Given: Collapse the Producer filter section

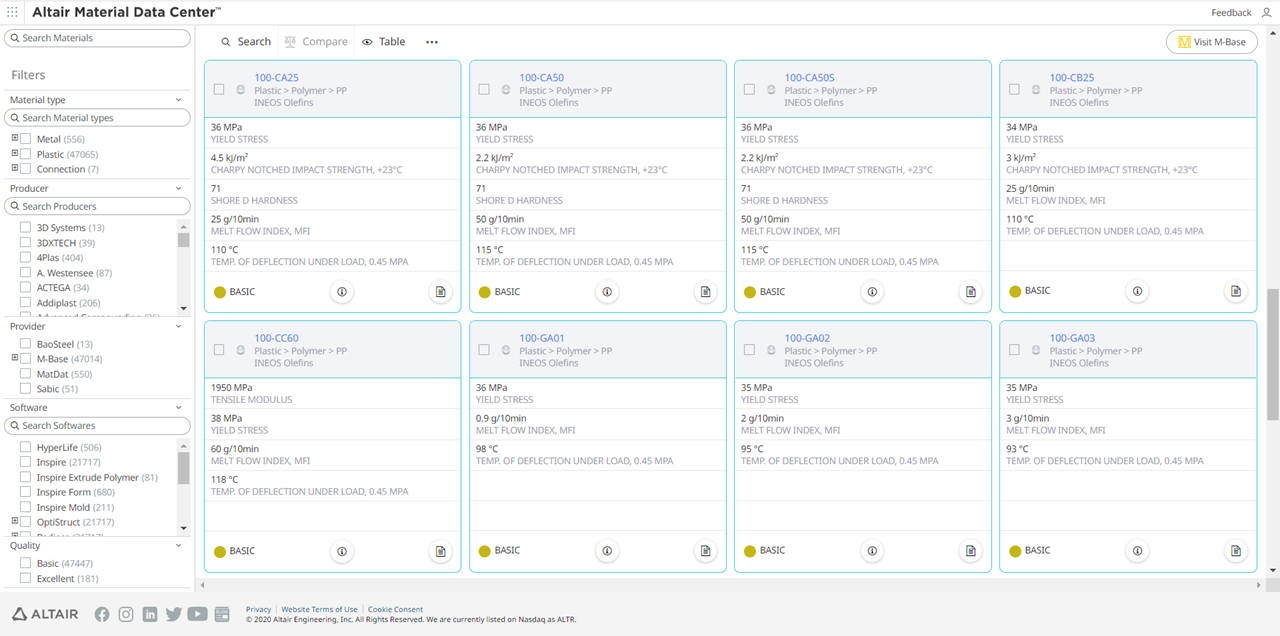Looking at the screenshot, I should (179, 188).
